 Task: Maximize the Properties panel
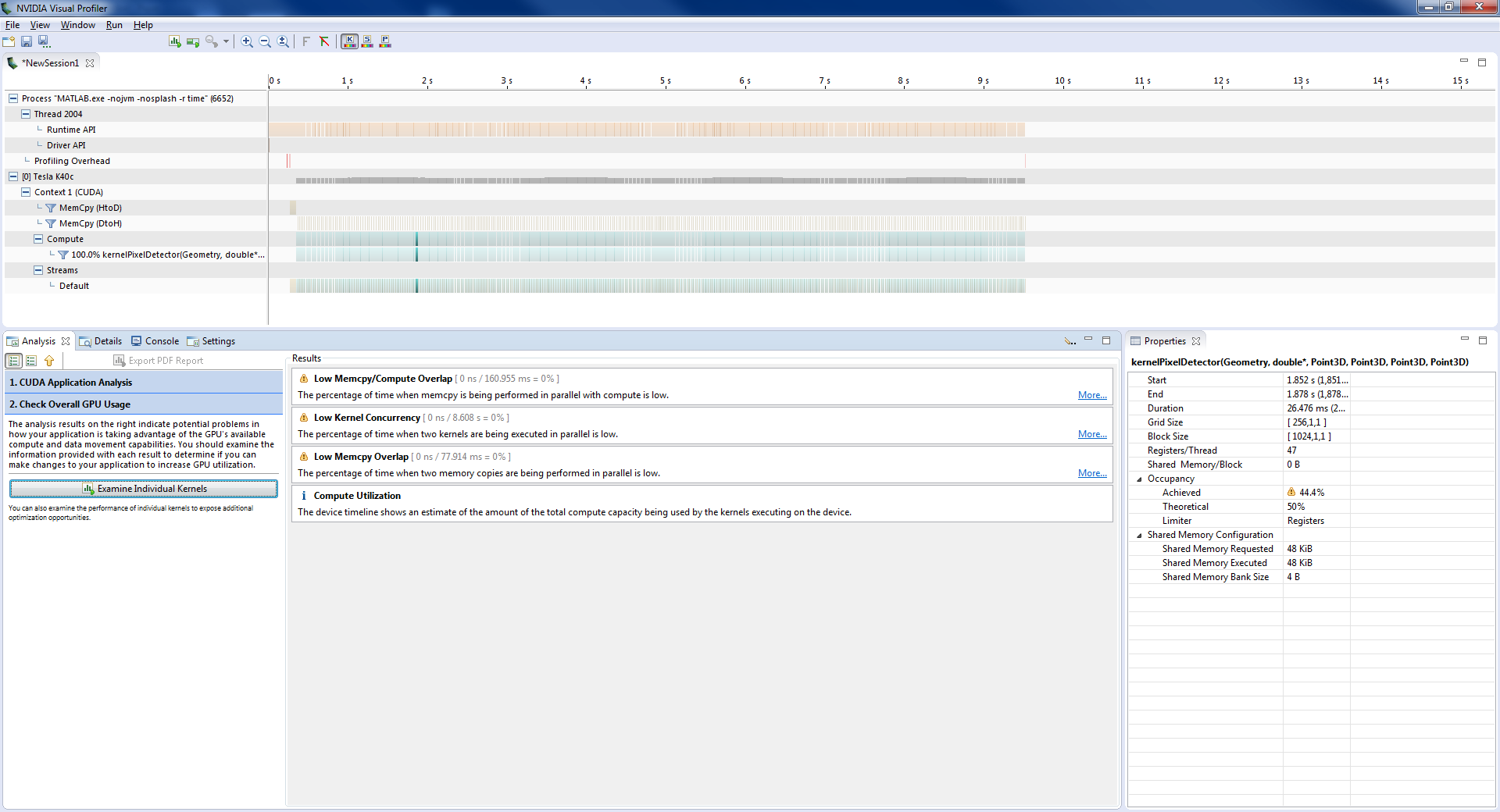coord(1483,340)
